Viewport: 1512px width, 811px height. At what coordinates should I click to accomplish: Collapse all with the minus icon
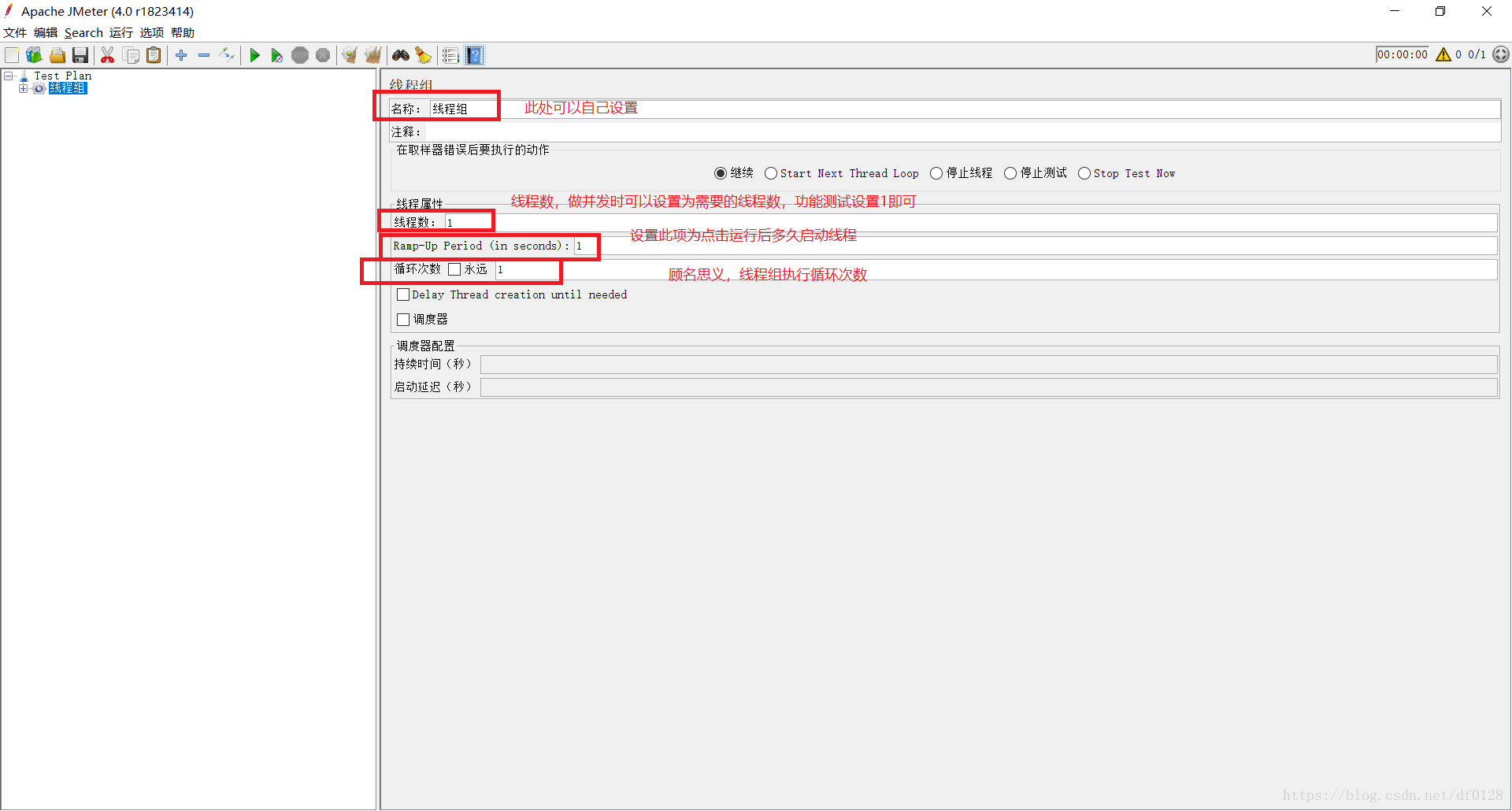tap(204, 55)
